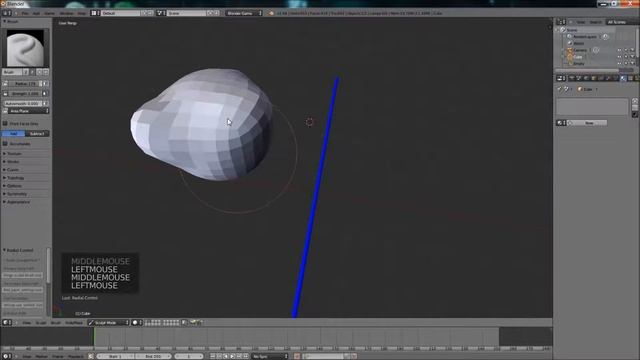
Task: Open the info header editor type selector
Action: pos(7,13)
